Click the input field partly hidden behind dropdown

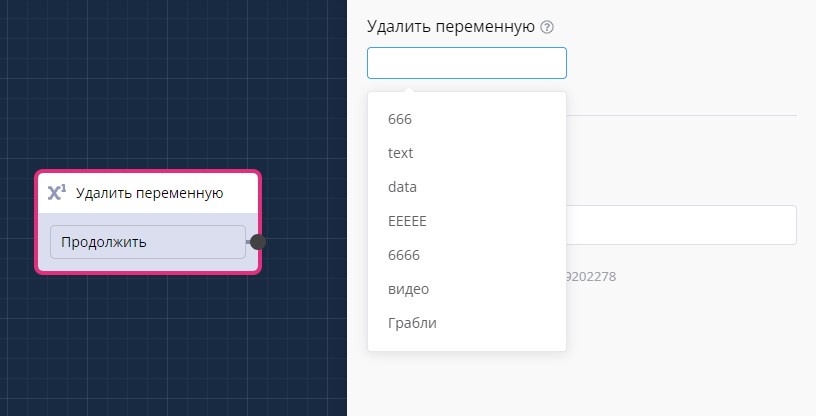tap(680, 225)
